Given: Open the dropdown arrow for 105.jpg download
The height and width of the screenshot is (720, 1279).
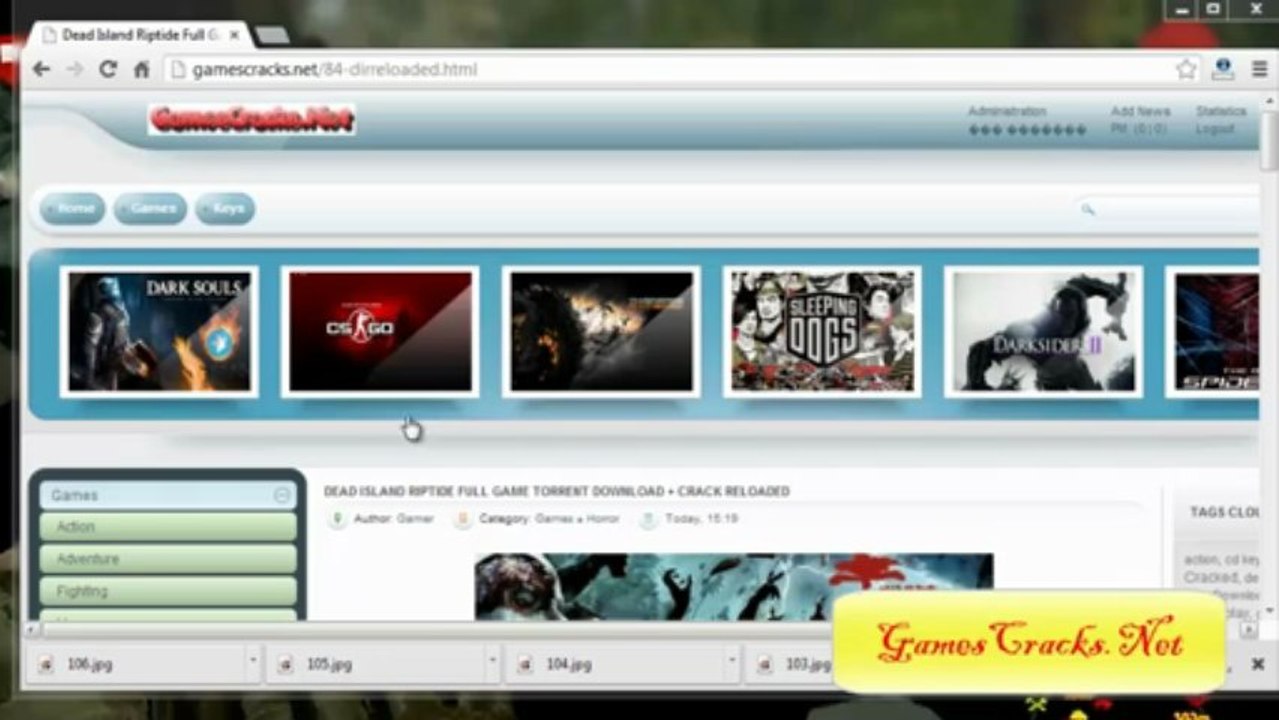Looking at the screenshot, I should point(491,663).
